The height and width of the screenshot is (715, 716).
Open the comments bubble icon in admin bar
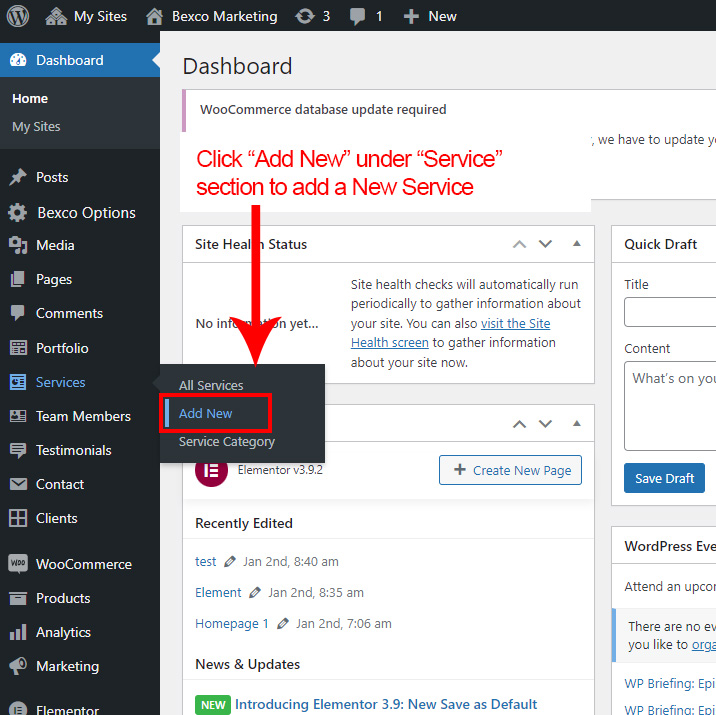(x=358, y=16)
